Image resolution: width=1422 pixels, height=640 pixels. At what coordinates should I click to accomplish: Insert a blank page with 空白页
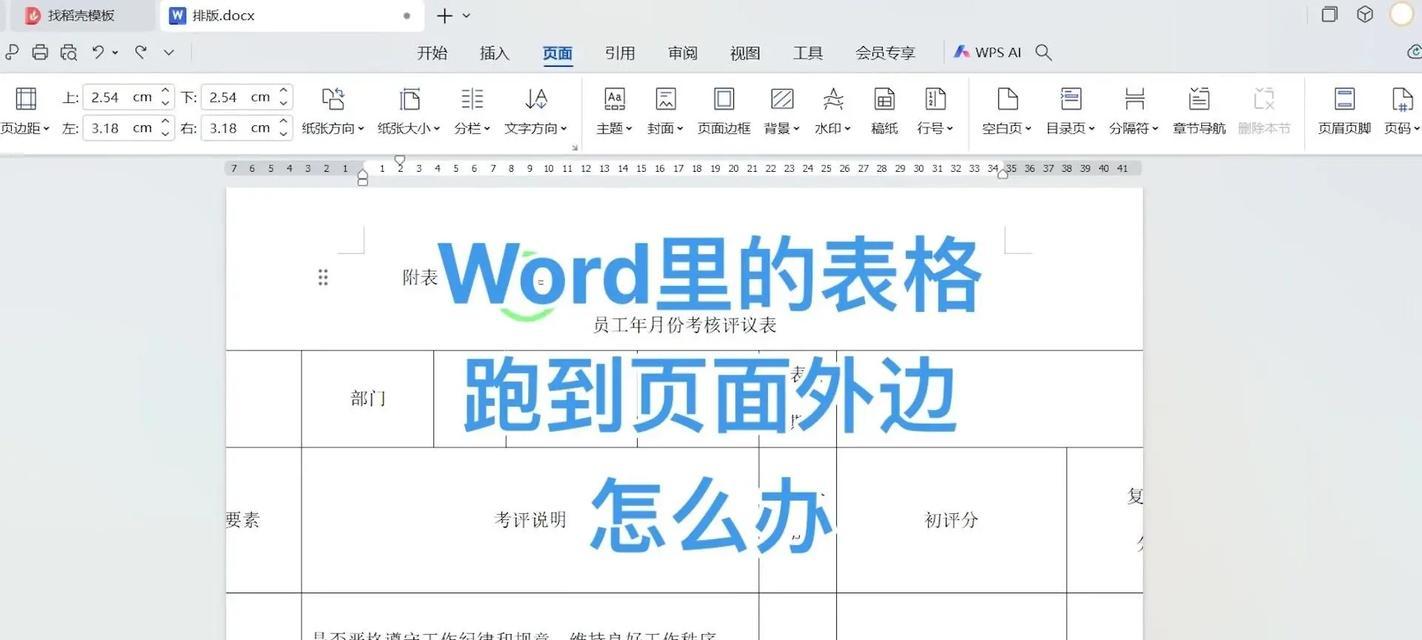tap(1008, 111)
